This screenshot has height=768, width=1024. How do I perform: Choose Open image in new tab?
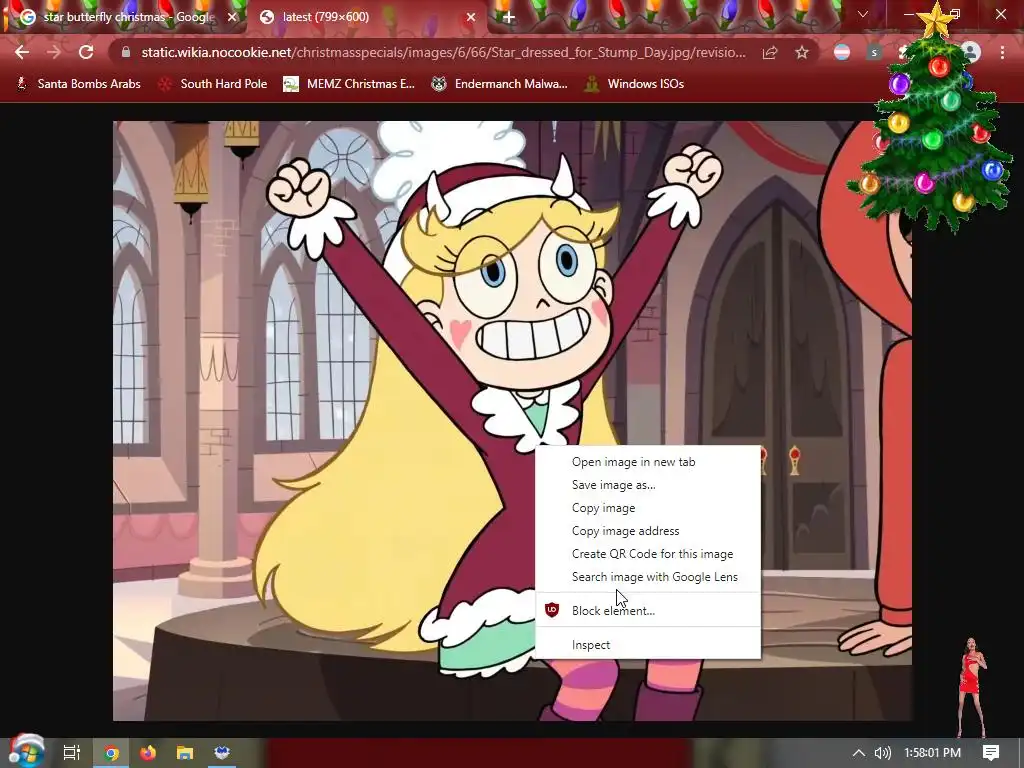click(x=648, y=462)
